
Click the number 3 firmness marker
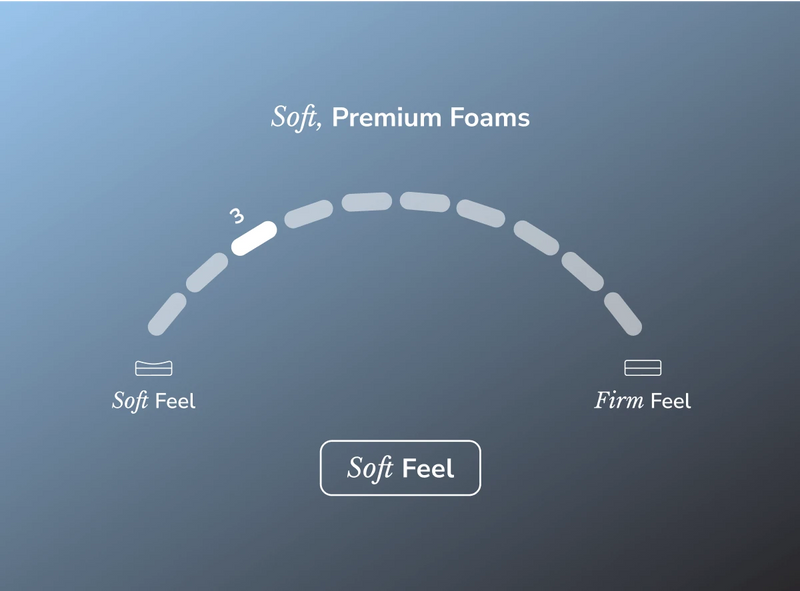pyautogui.click(x=237, y=216)
